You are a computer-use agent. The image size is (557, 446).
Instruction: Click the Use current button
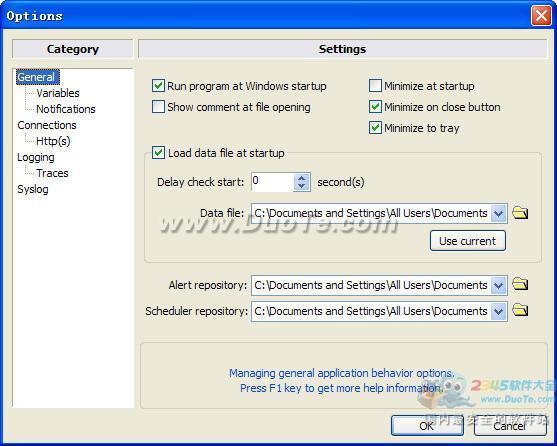pyautogui.click(x=467, y=241)
